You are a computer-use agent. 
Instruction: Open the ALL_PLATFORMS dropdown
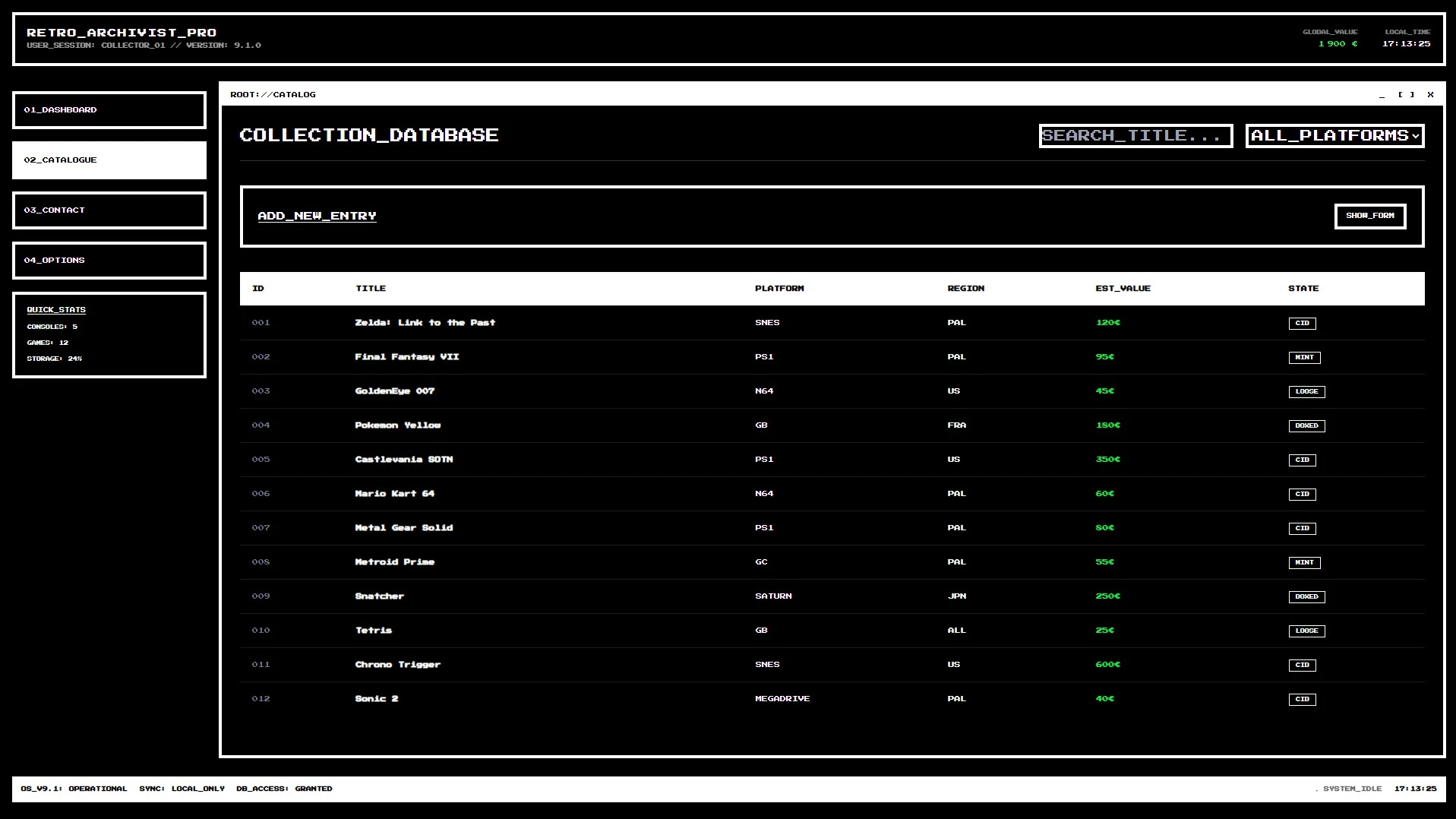click(x=1334, y=135)
